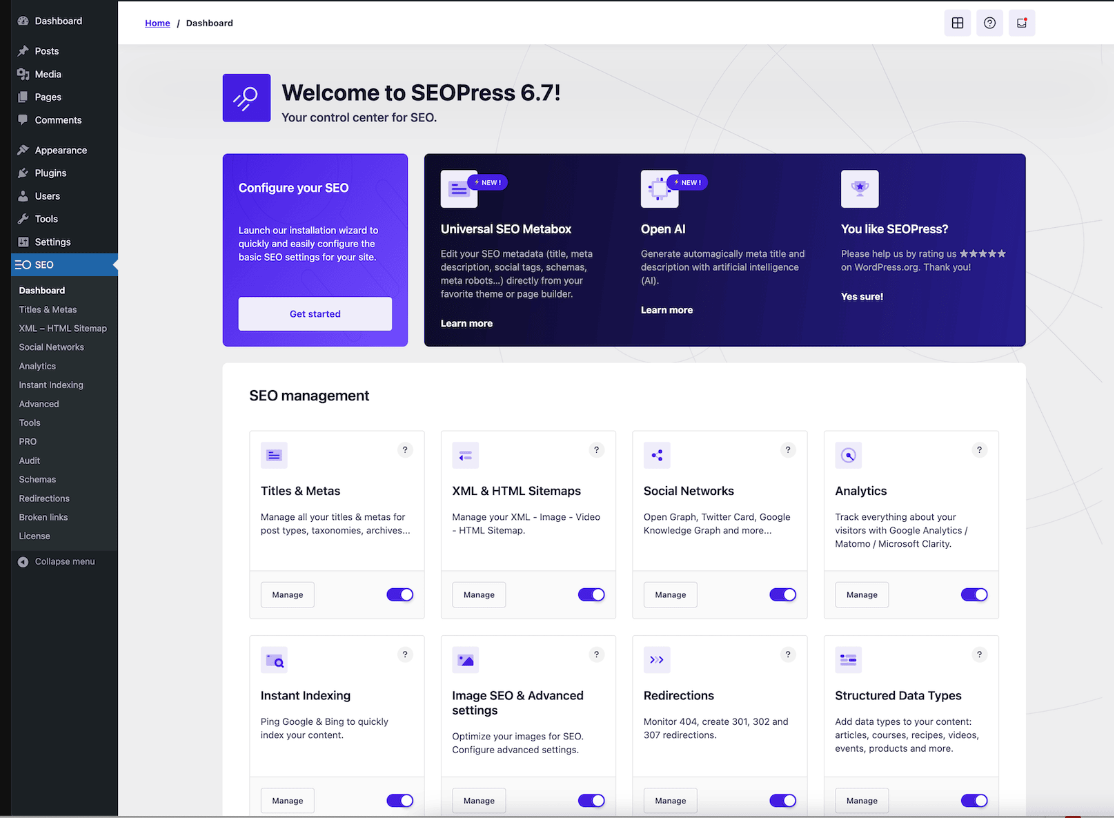Click the Instant Indexing magnifier icon
This screenshot has width=1114, height=818.
[x=274, y=660]
